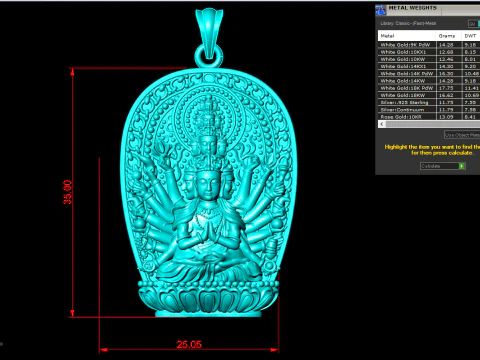Click the 16.62 grams value

(446, 95)
